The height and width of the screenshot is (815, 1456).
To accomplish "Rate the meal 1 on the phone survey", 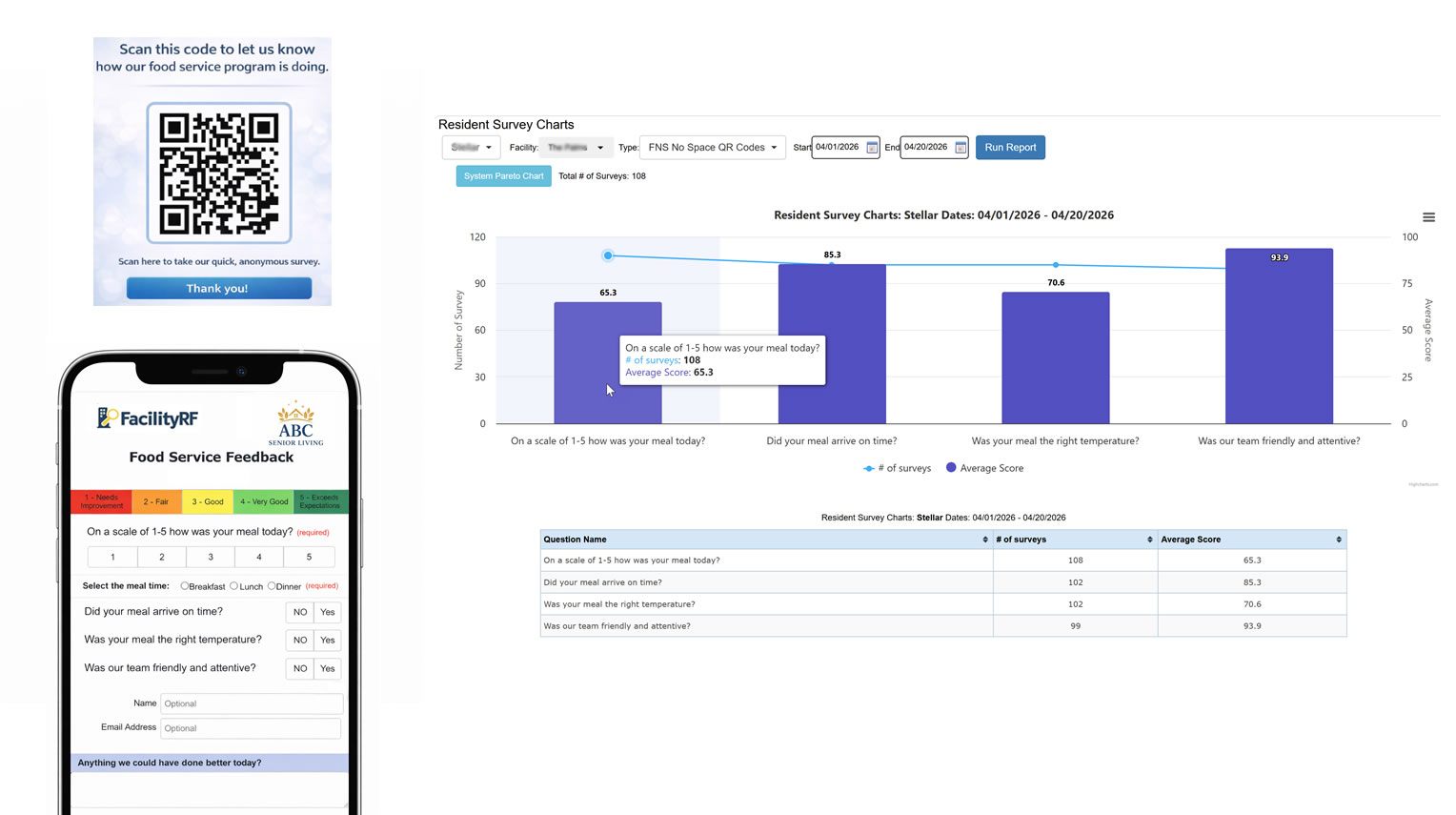I will click(x=112, y=557).
